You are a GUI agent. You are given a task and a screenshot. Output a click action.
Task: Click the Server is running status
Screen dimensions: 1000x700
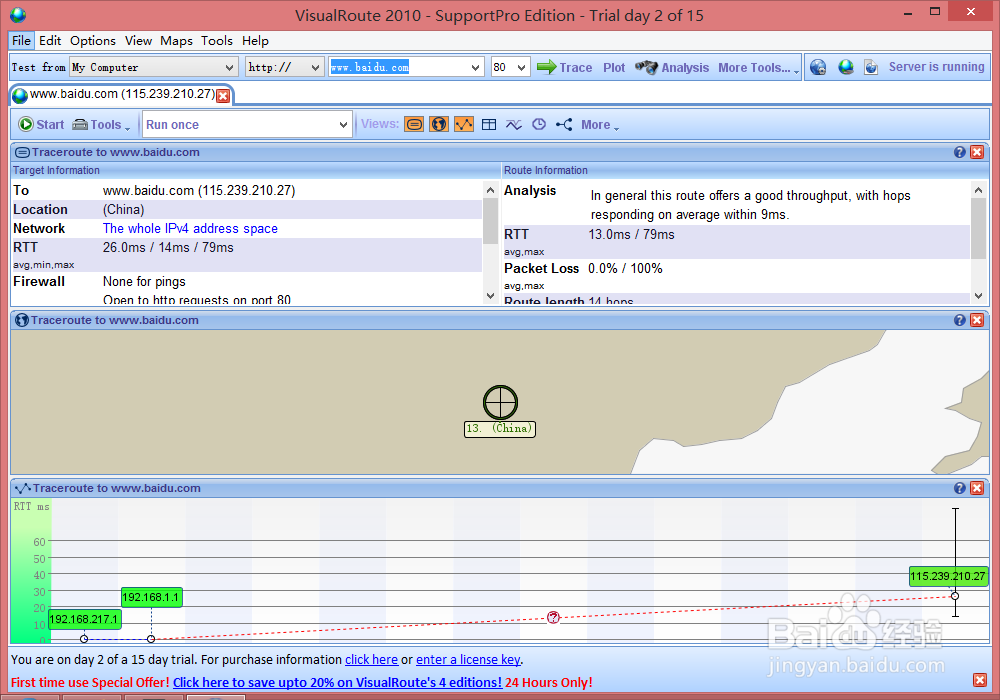936,67
